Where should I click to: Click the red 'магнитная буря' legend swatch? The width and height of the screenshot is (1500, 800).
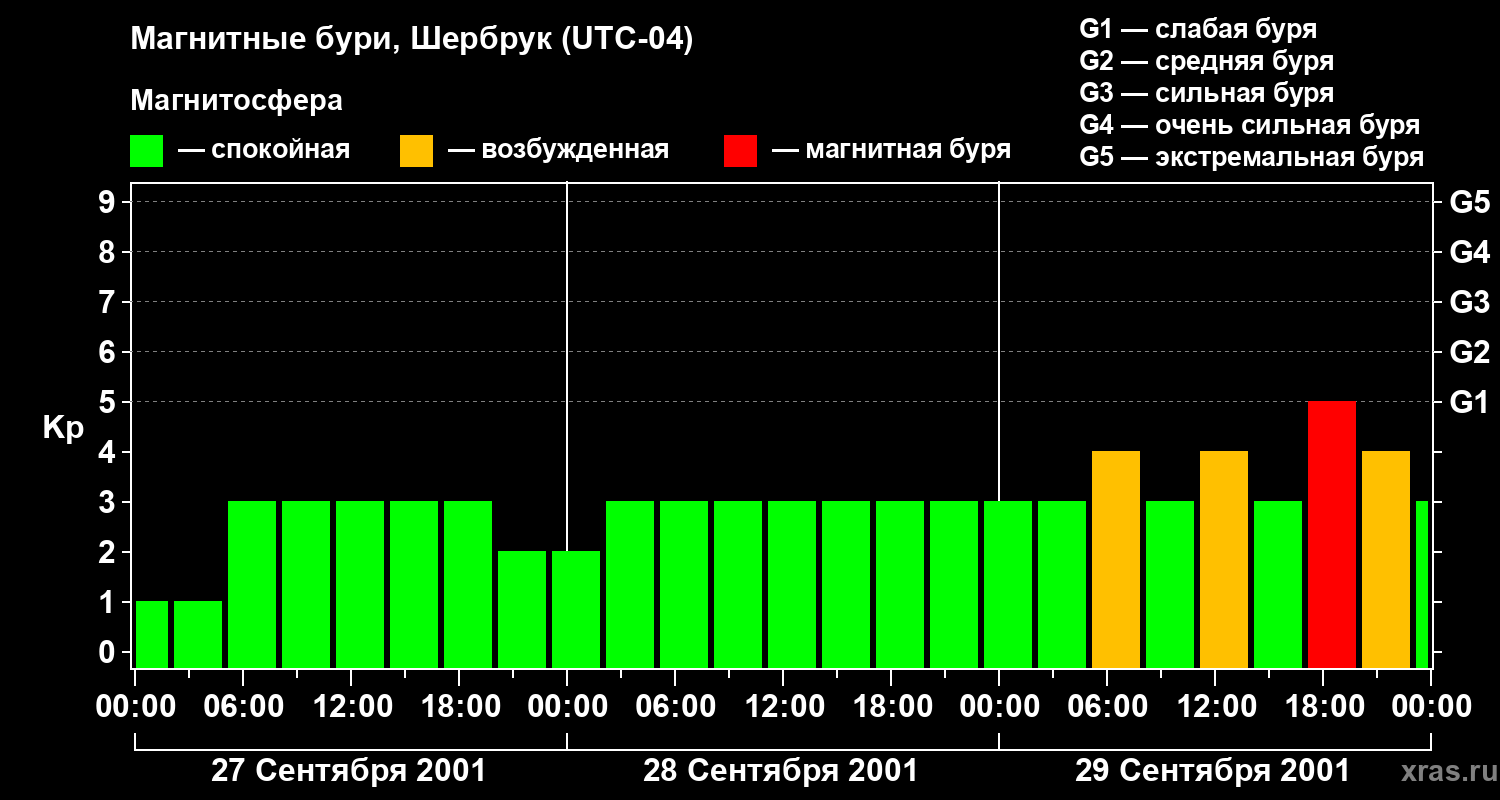tap(741, 151)
